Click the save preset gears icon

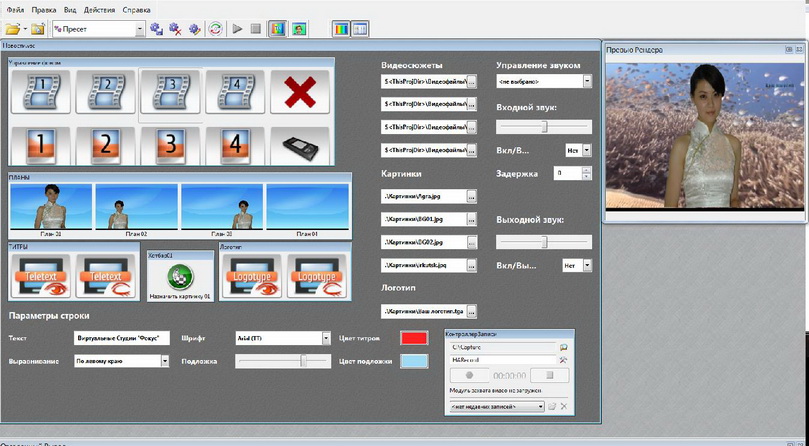tap(156, 29)
